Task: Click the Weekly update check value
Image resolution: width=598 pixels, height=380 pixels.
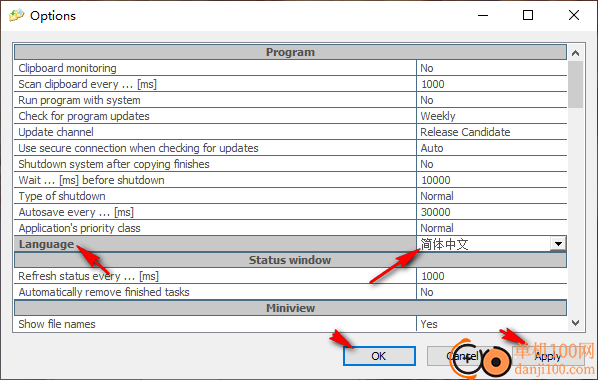Action: pos(492,116)
